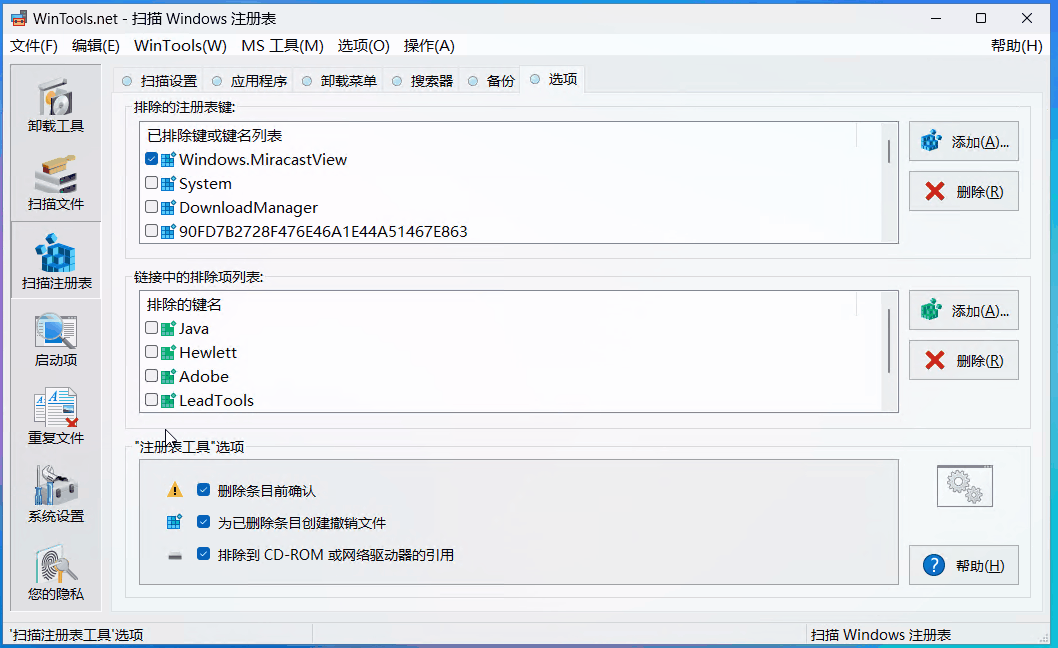Click the green icon beside Hewlett
This screenshot has width=1058, height=648.
(x=168, y=352)
